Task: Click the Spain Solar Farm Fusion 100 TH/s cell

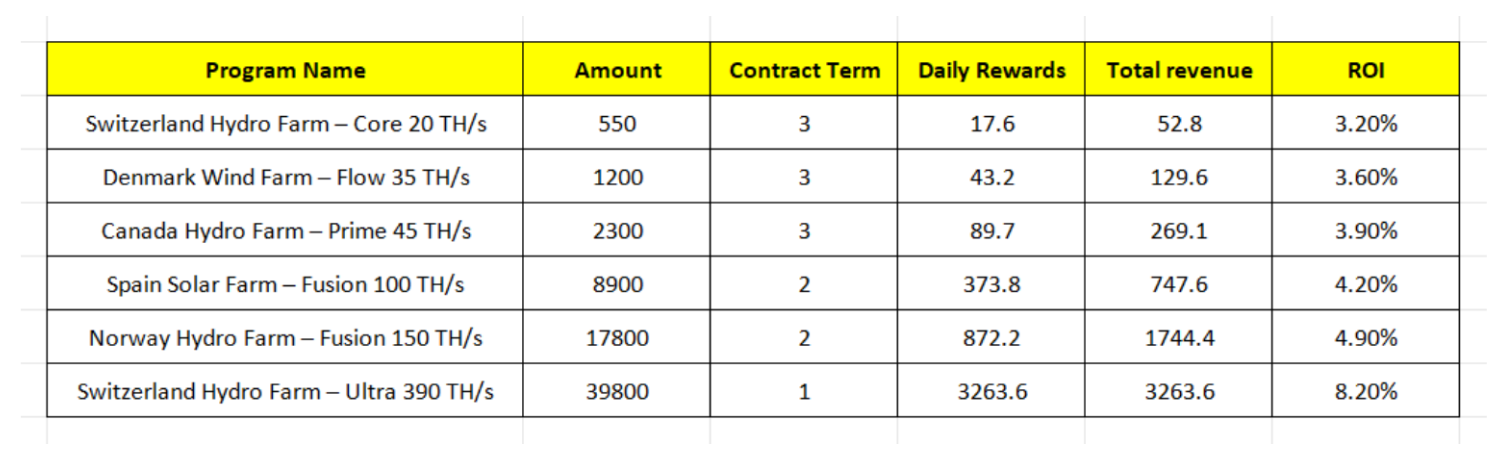Action: [285, 285]
